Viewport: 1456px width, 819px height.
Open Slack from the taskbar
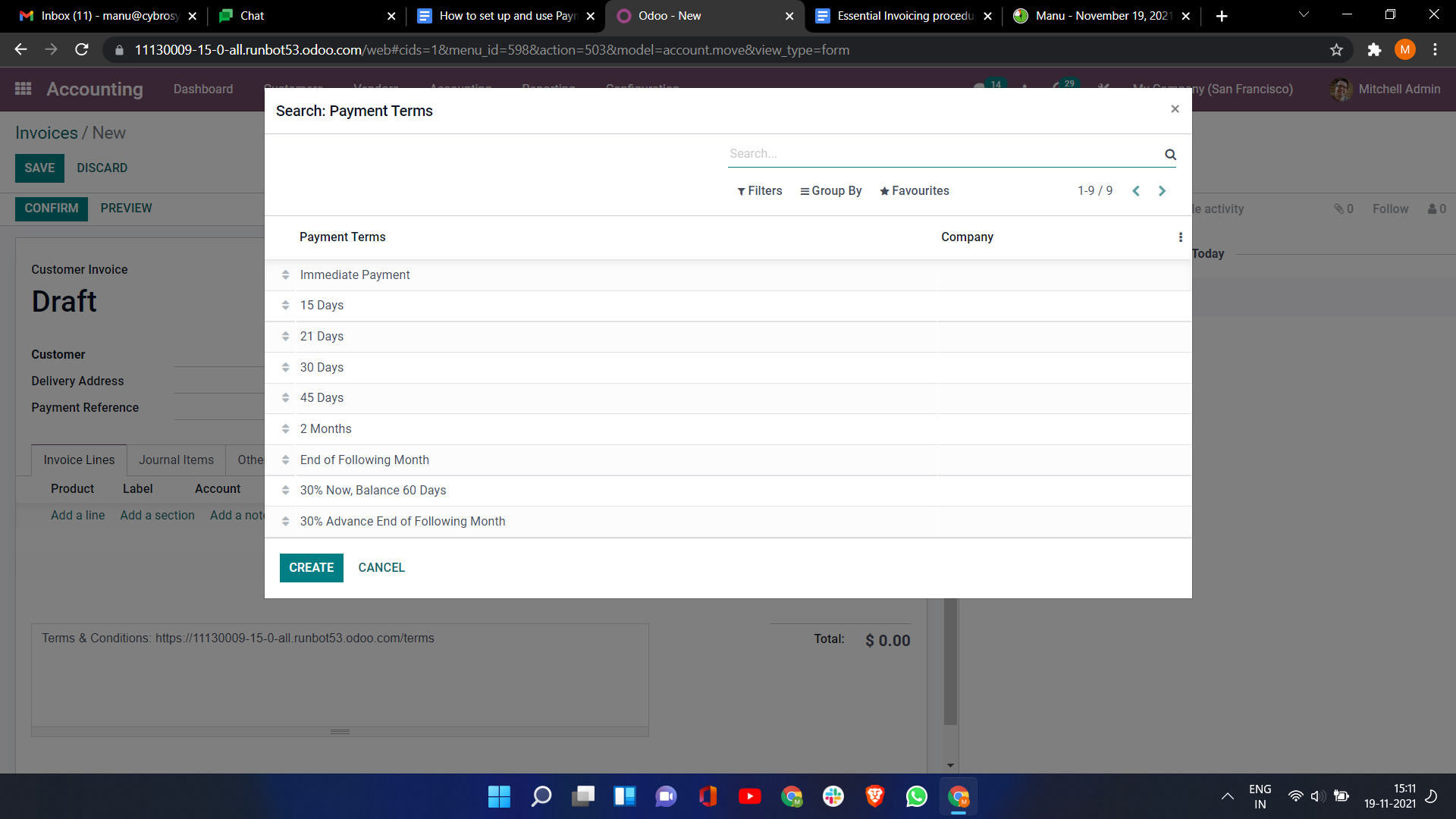pyautogui.click(x=833, y=796)
